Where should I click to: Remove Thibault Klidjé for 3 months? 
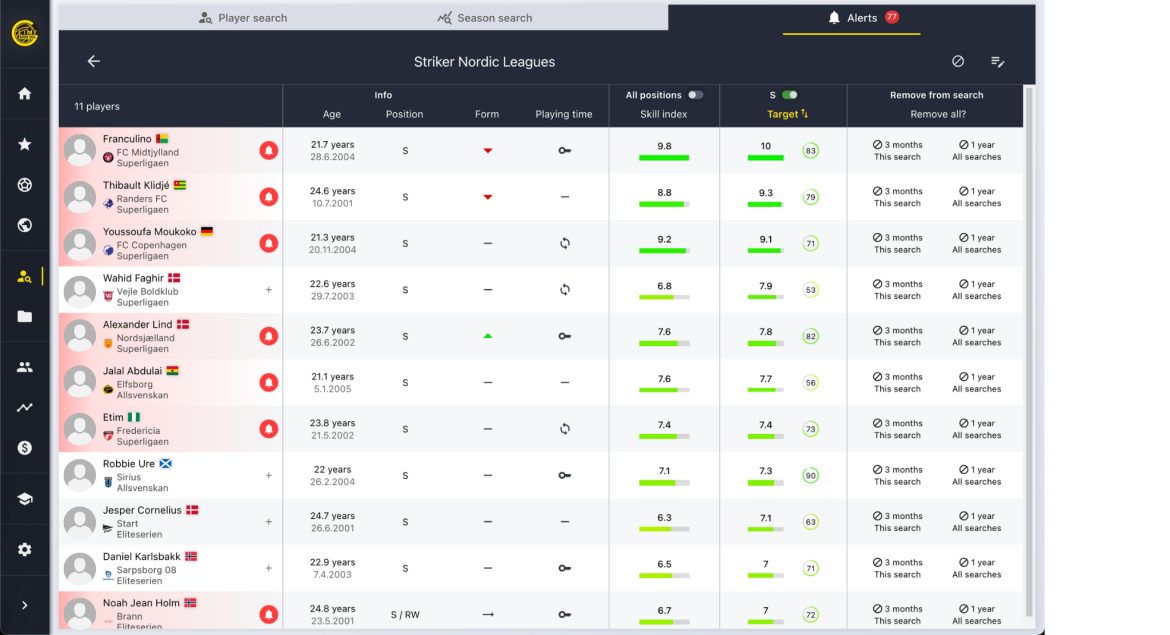coord(897,197)
